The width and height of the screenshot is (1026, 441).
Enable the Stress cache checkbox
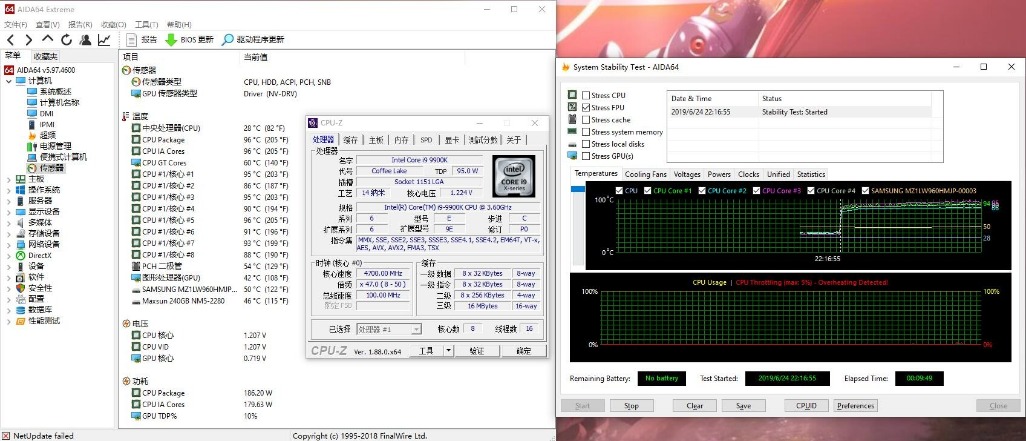pyautogui.click(x=586, y=120)
